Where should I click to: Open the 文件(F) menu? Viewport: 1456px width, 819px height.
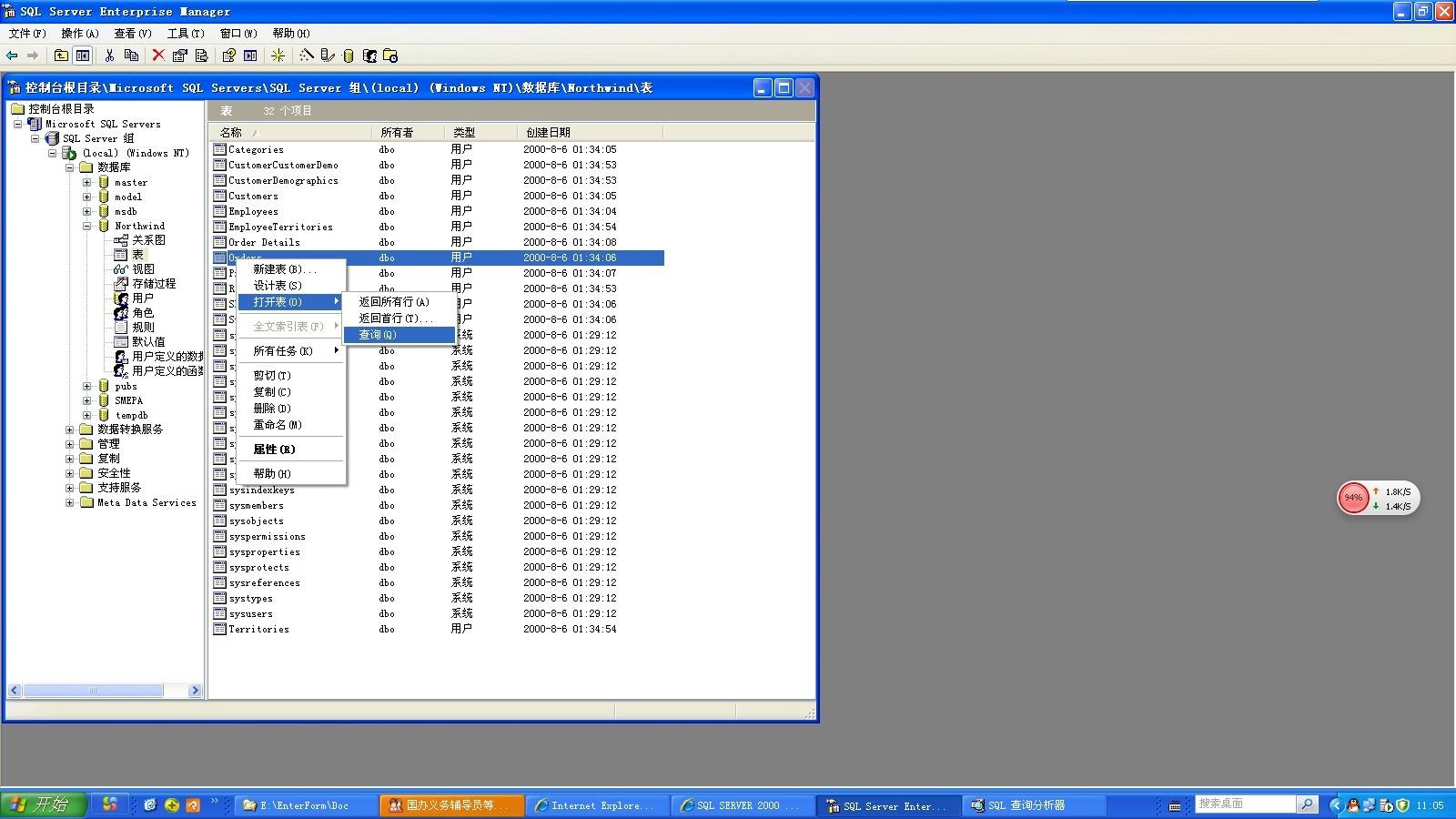click(x=27, y=34)
